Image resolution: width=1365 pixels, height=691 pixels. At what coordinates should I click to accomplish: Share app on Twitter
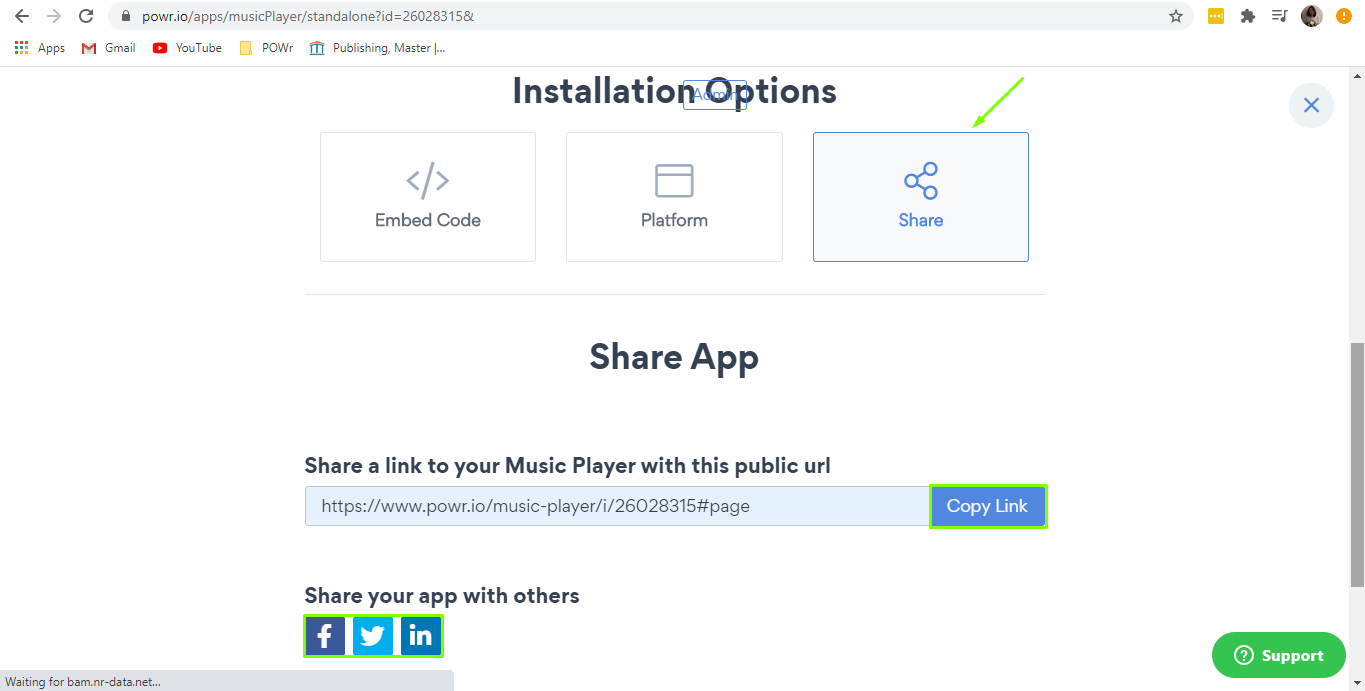click(373, 636)
